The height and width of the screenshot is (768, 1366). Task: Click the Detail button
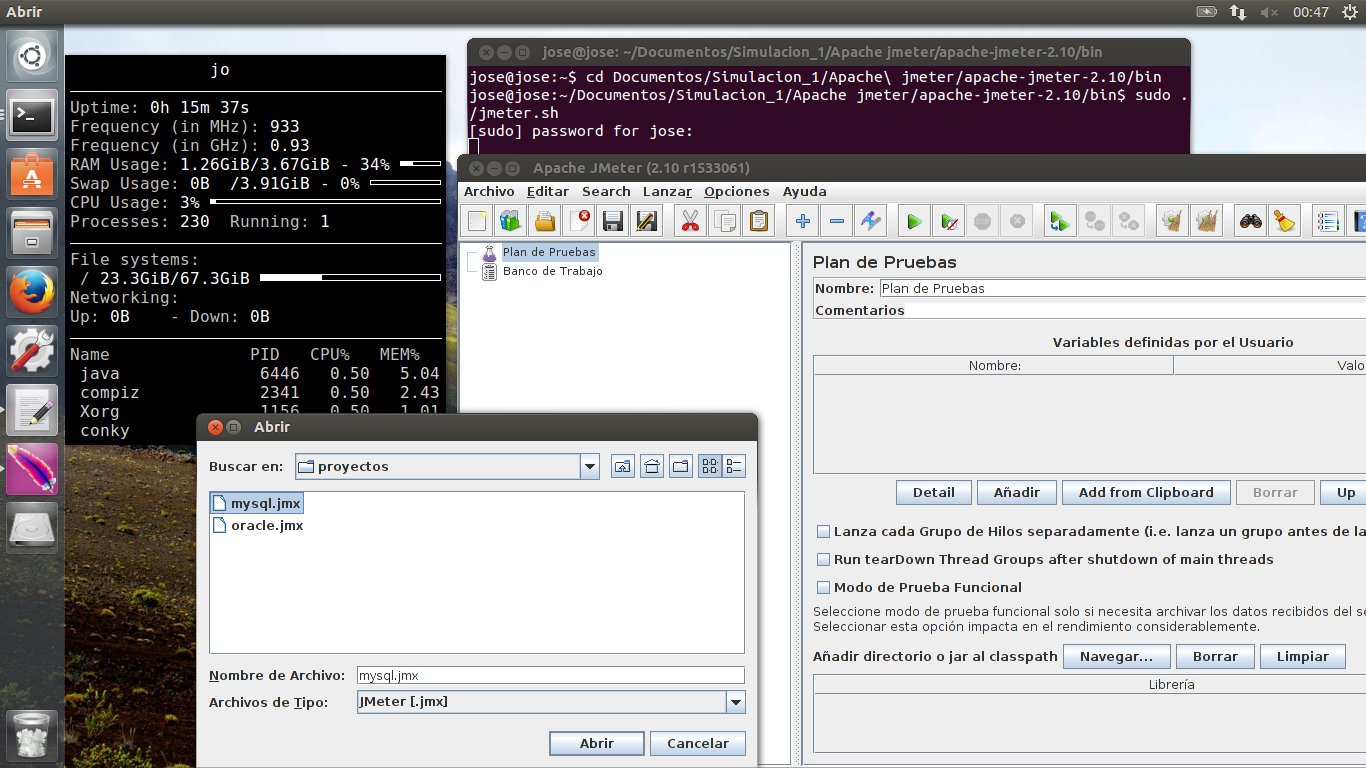[x=934, y=492]
